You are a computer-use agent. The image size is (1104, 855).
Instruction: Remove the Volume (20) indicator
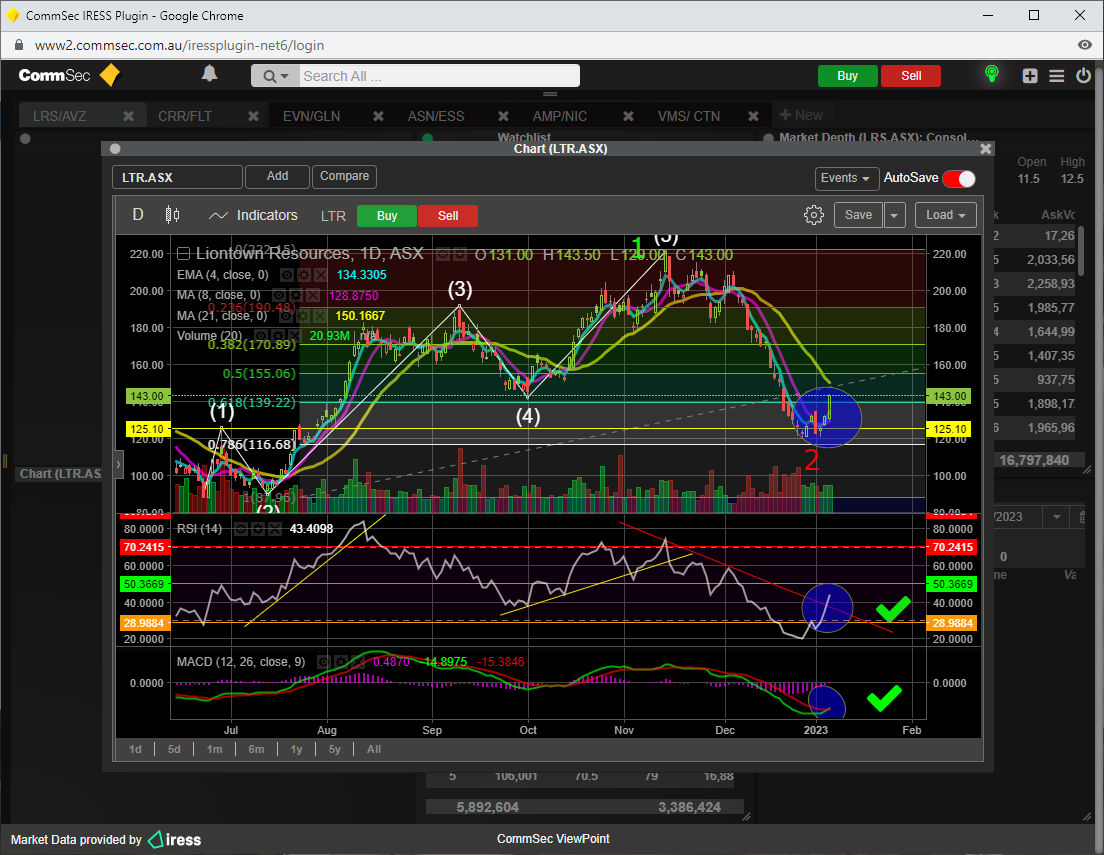[x=294, y=336]
